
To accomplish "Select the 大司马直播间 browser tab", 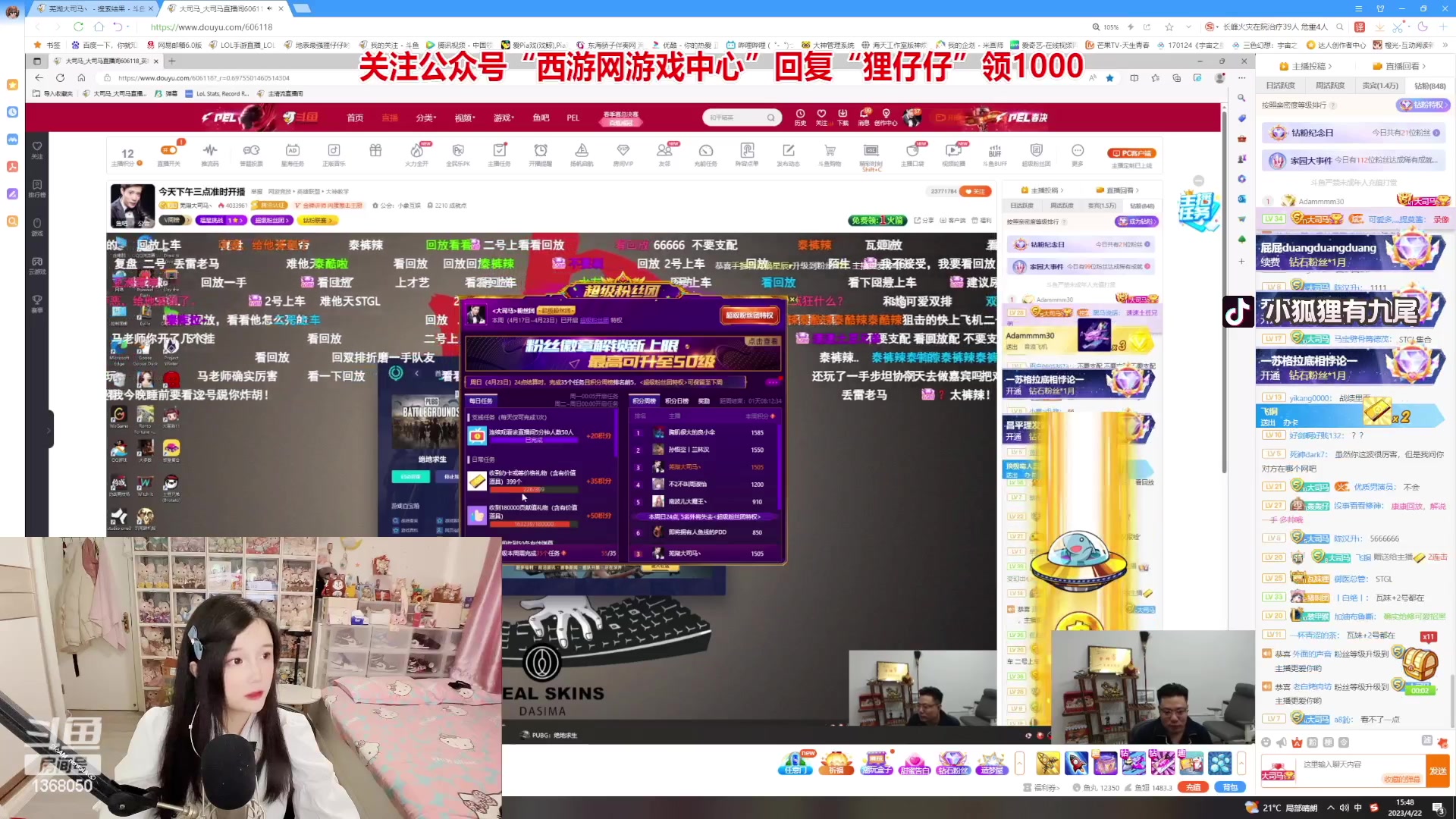I will point(225,8).
